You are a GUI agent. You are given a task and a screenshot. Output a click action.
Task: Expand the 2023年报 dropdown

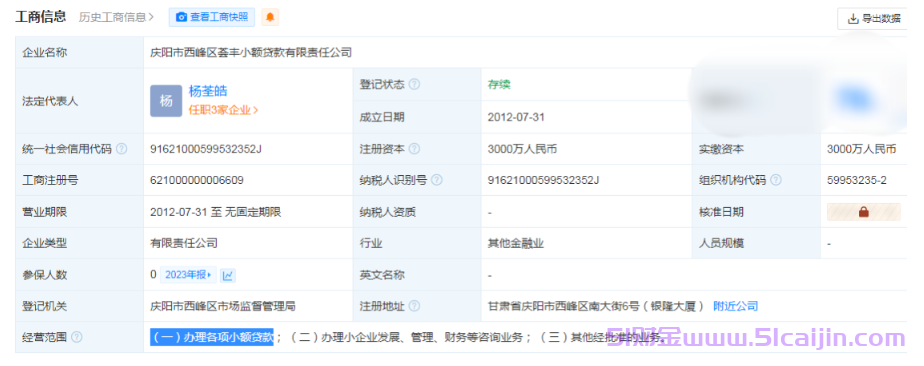click(x=189, y=275)
